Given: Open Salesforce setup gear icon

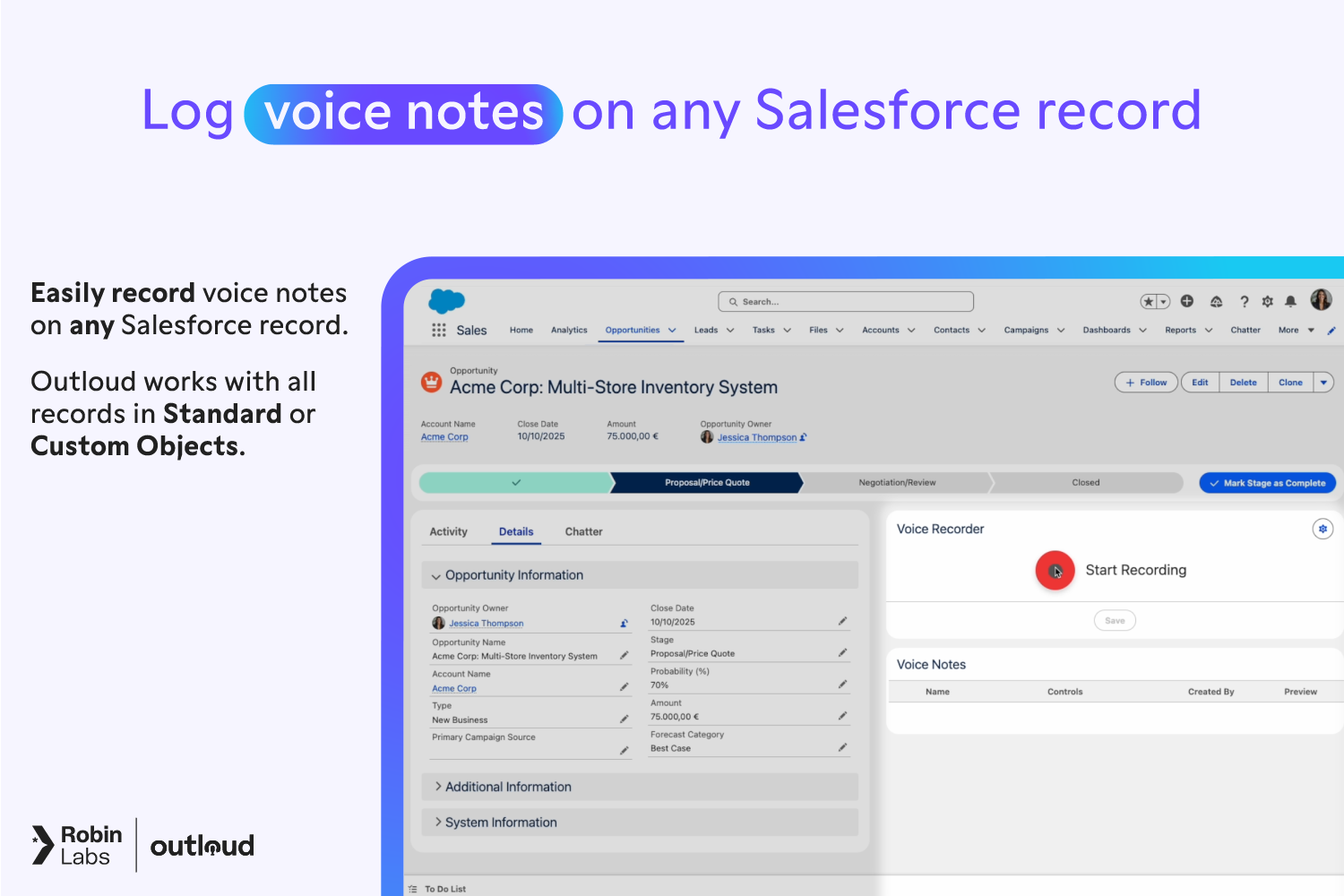Looking at the screenshot, I should tap(1267, 302).
